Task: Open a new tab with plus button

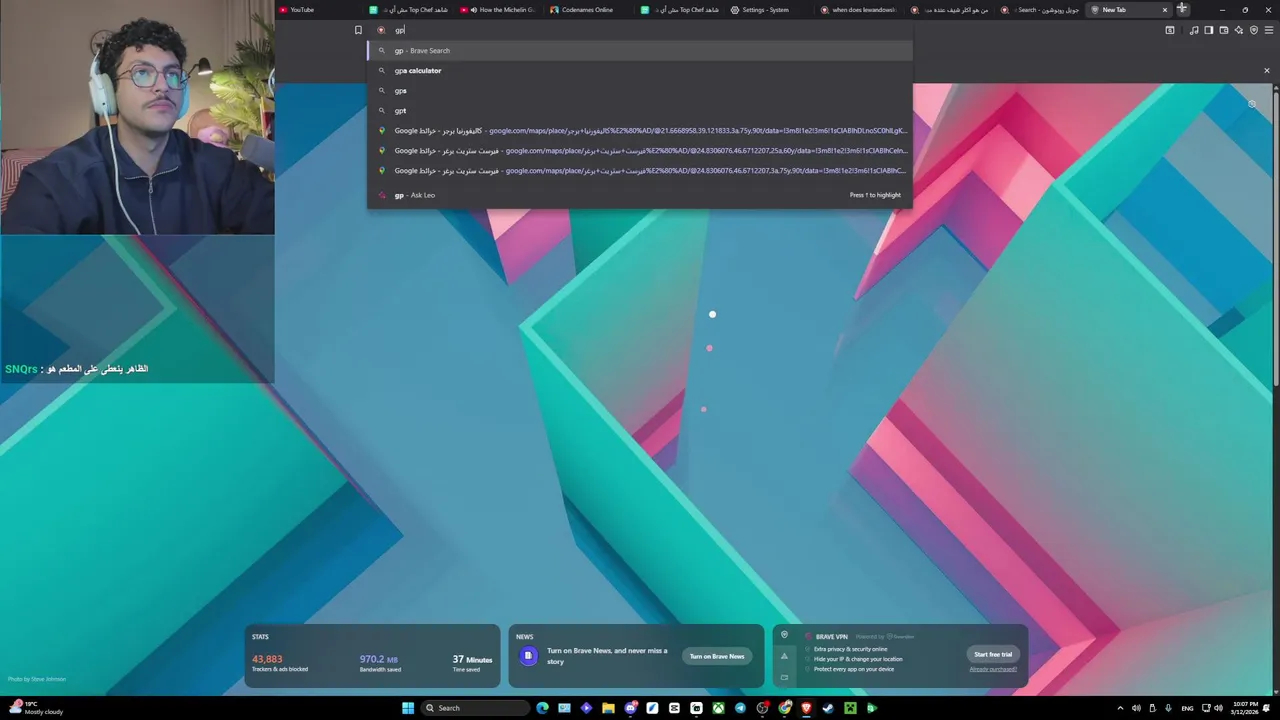Action: [x=1182, y=9]
